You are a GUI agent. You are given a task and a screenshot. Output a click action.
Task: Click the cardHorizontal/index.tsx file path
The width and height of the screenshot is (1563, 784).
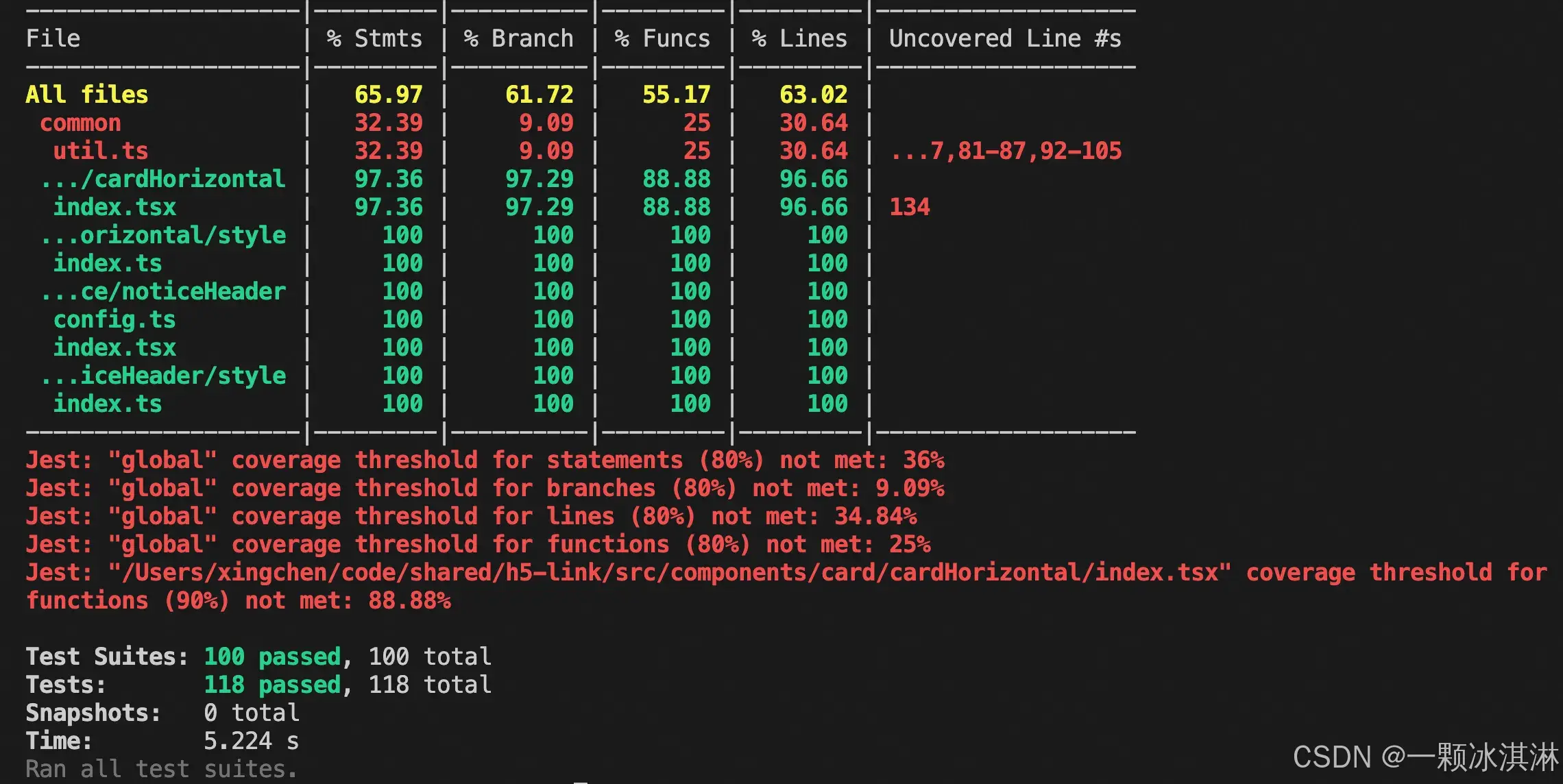click(669, 573)
